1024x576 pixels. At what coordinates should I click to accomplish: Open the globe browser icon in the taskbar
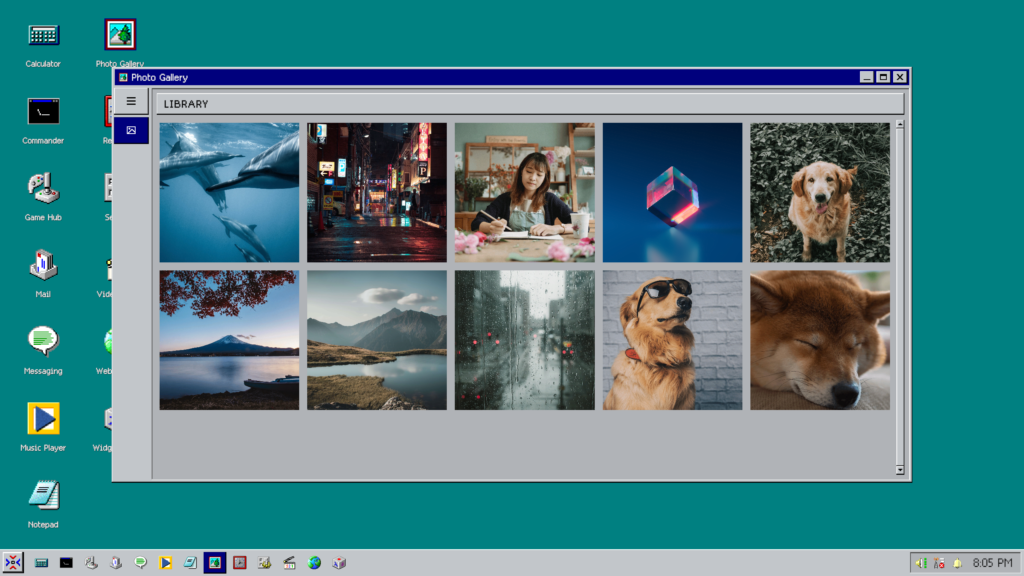(x=313, y=562)
